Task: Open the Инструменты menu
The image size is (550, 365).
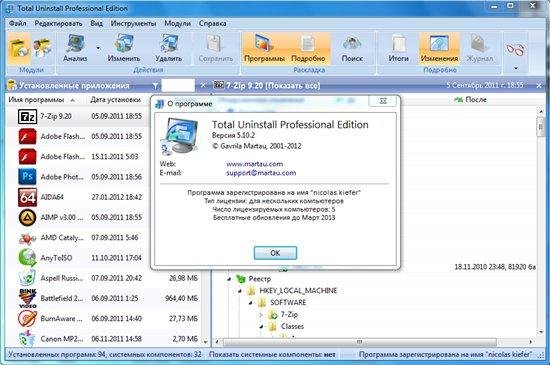Action: (133, 23)
